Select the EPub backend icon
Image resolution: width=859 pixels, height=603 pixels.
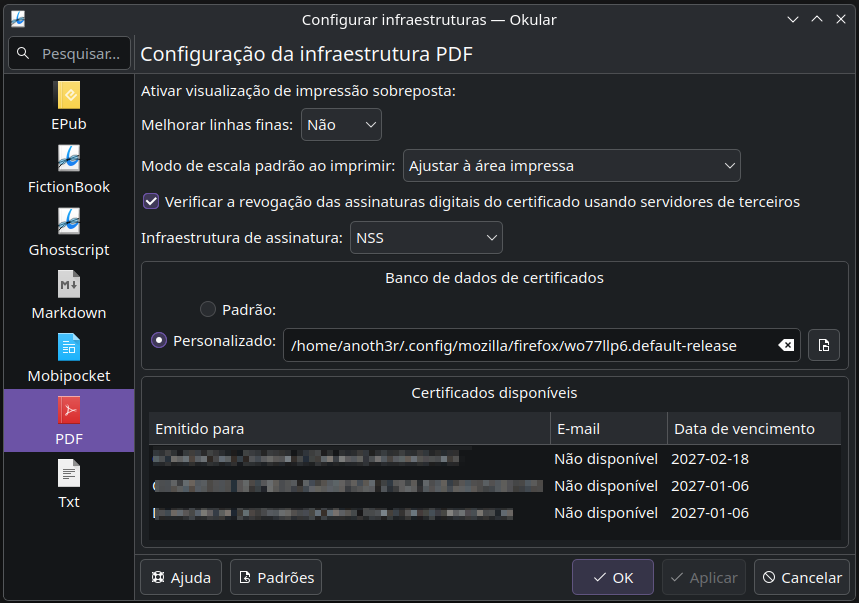[x=68, y=95]
